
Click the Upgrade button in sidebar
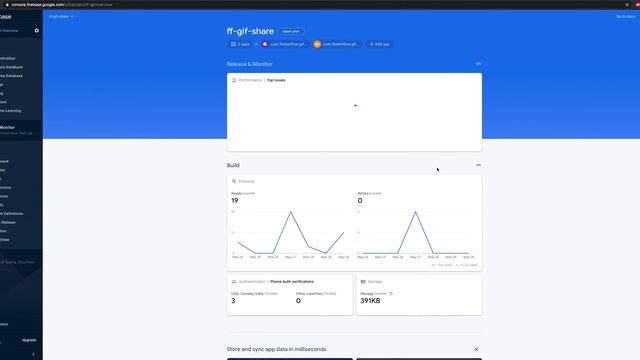coord(29,340)
